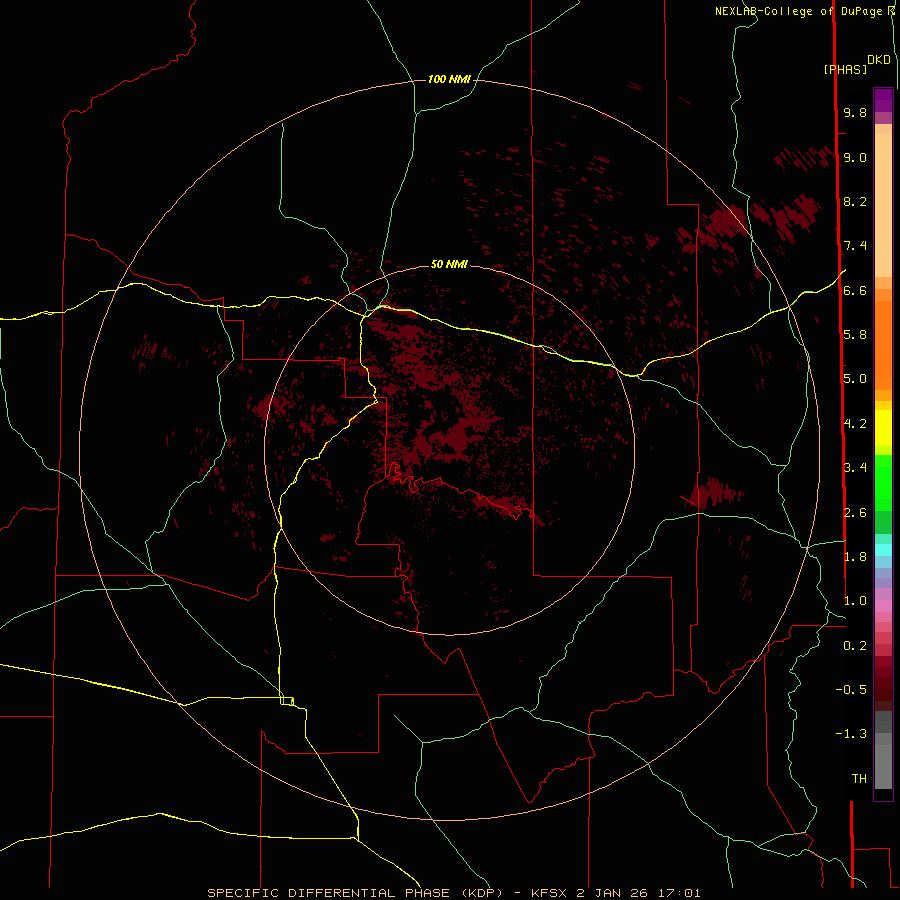Click the 4.2 legend value

pos(855,424)
